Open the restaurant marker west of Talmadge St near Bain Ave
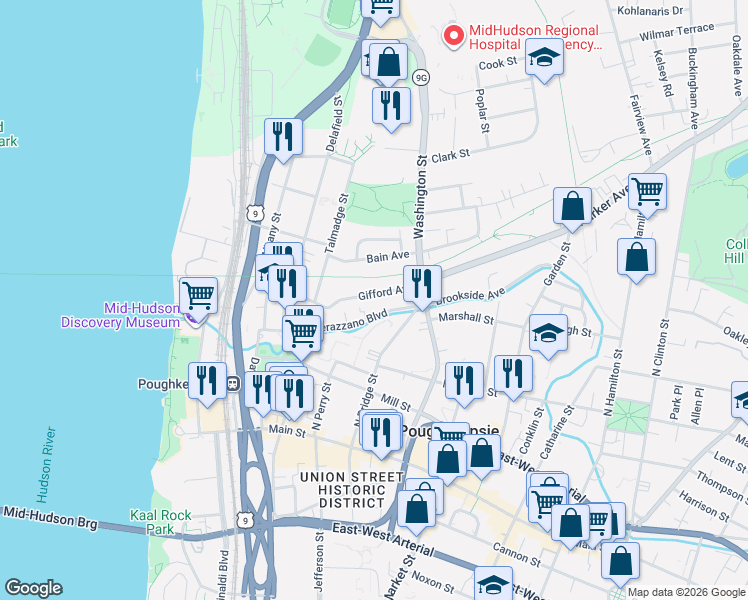This screenshot has width=748, height=600. 287,287
